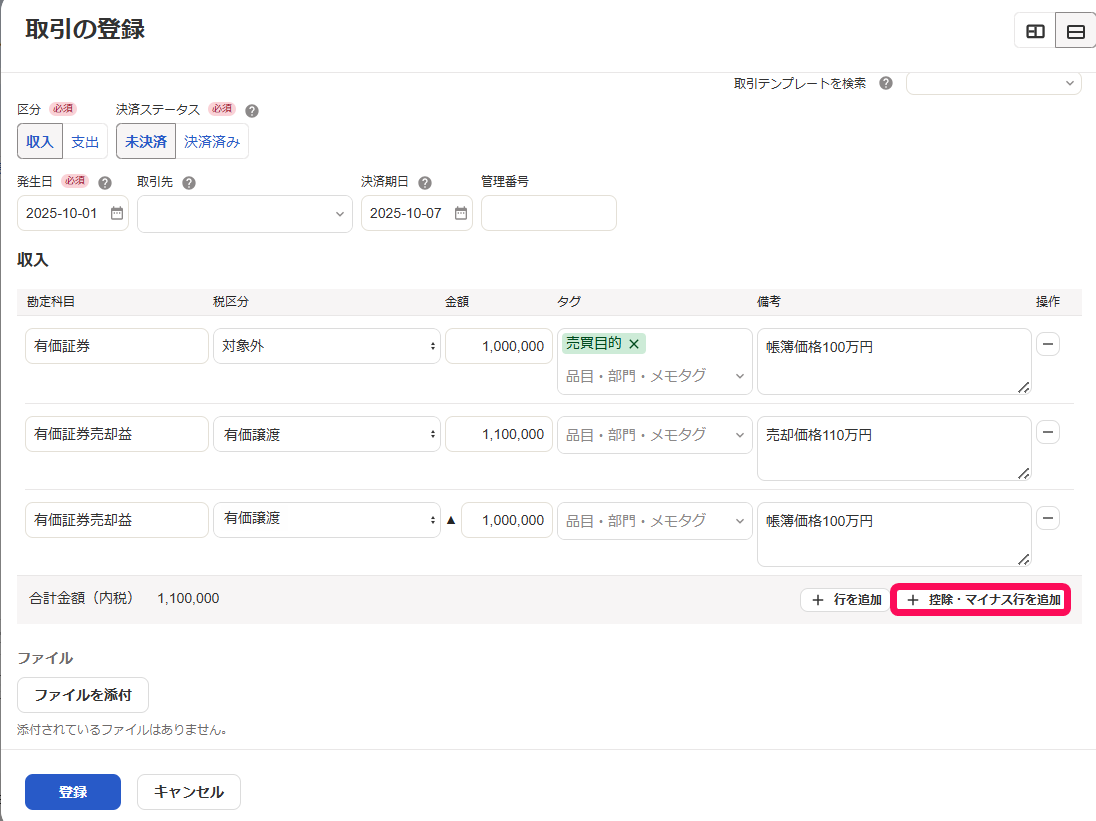The height and width of the screenshot is (821, 1096).
Task: Open 対象外 tax category dropdown
Action: tap(326, 346)
